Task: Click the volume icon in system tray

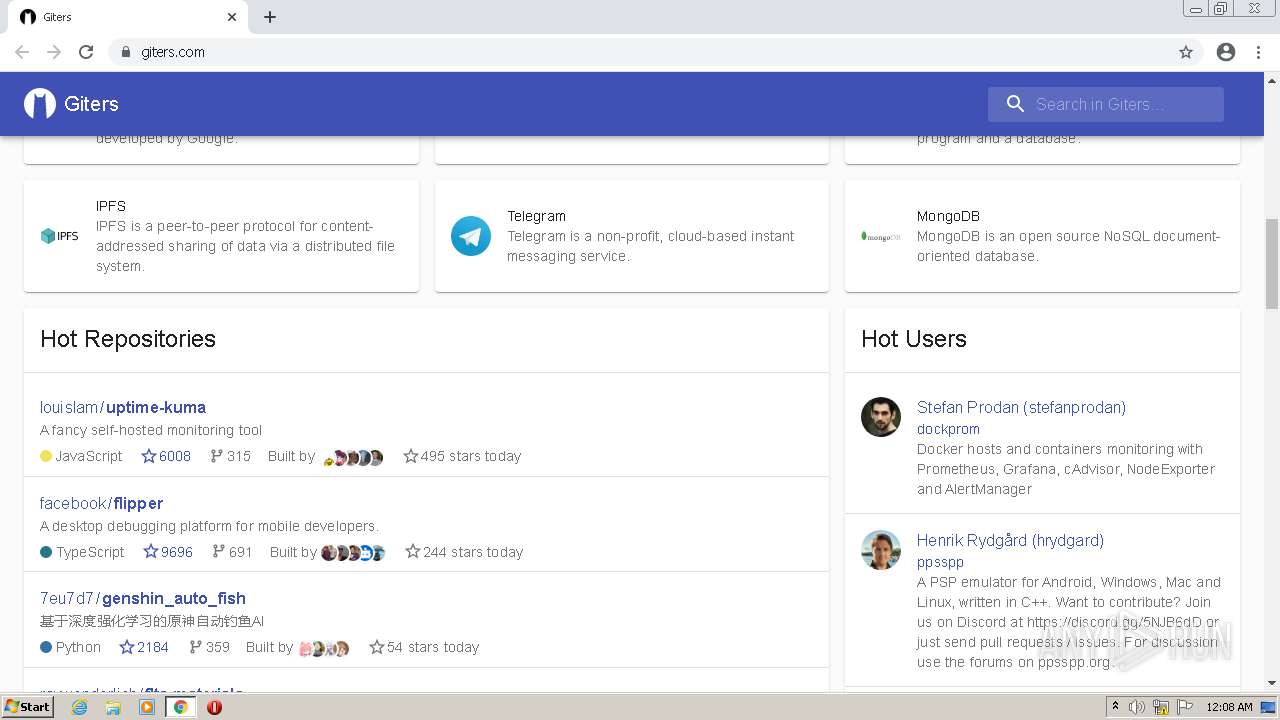Action: click(1137, 707)
